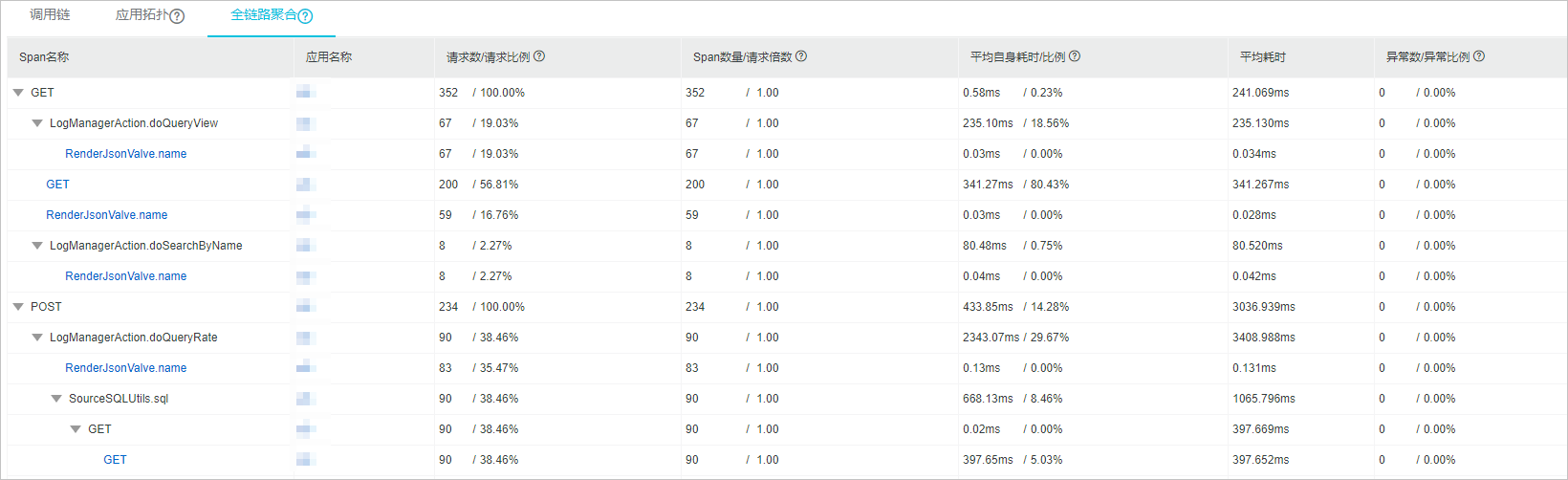Click the 35.47% request ratio
This screenshot has height=480, width=1568.
pyautogui.click(x=499, y=368)
